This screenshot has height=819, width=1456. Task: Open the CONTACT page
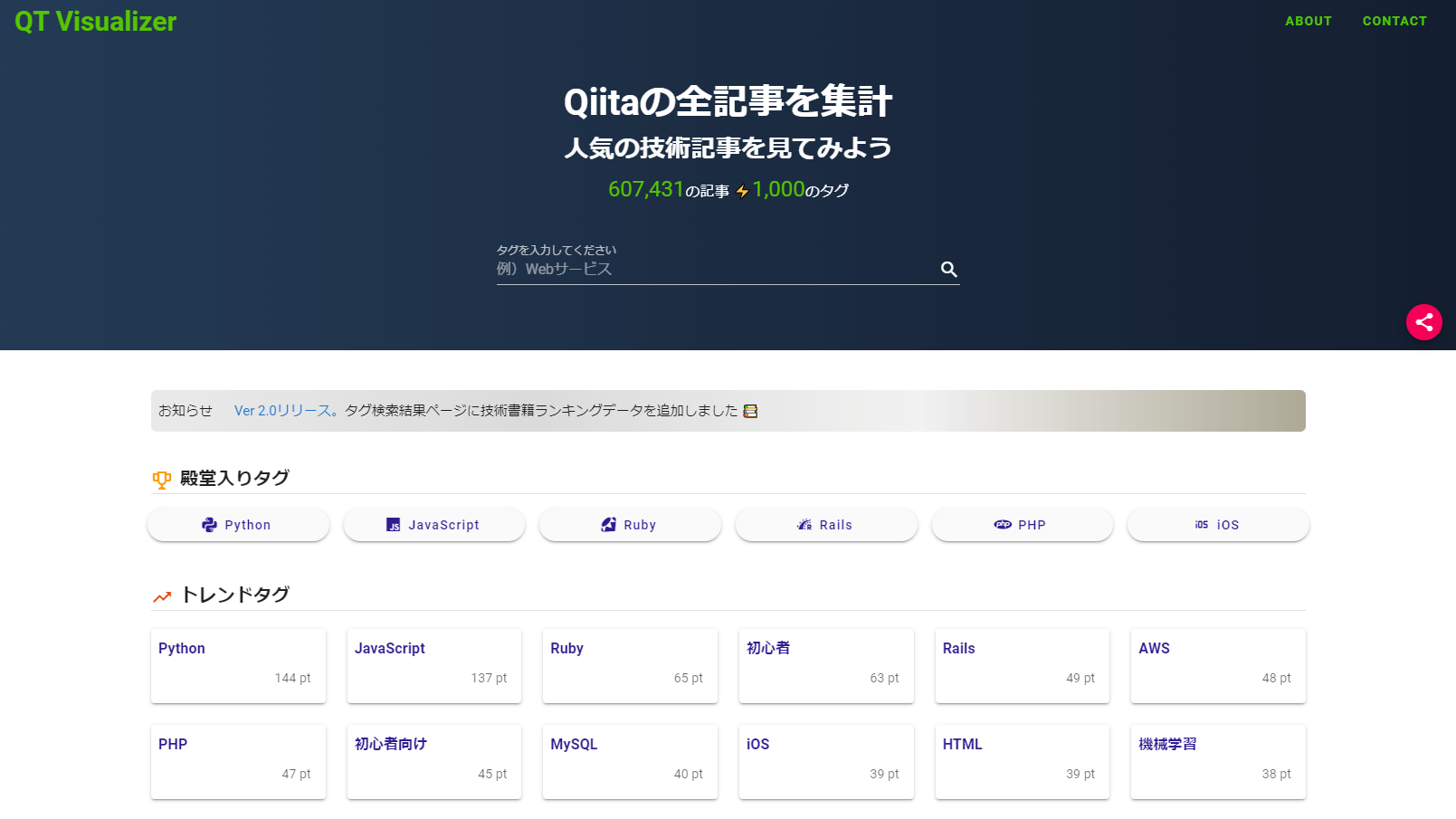[x=1394, y=21]
